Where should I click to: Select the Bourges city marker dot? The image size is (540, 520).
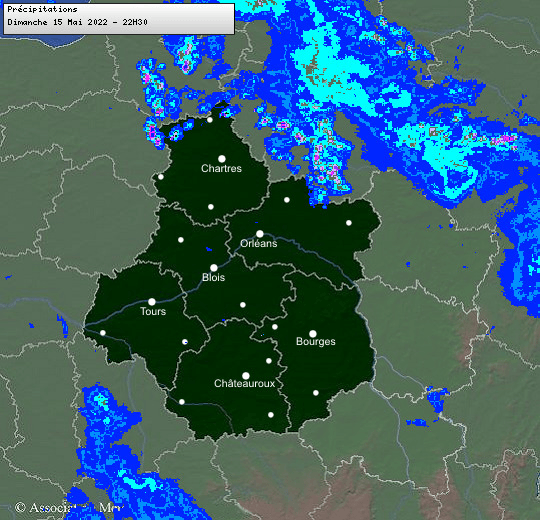pos(313,334)
